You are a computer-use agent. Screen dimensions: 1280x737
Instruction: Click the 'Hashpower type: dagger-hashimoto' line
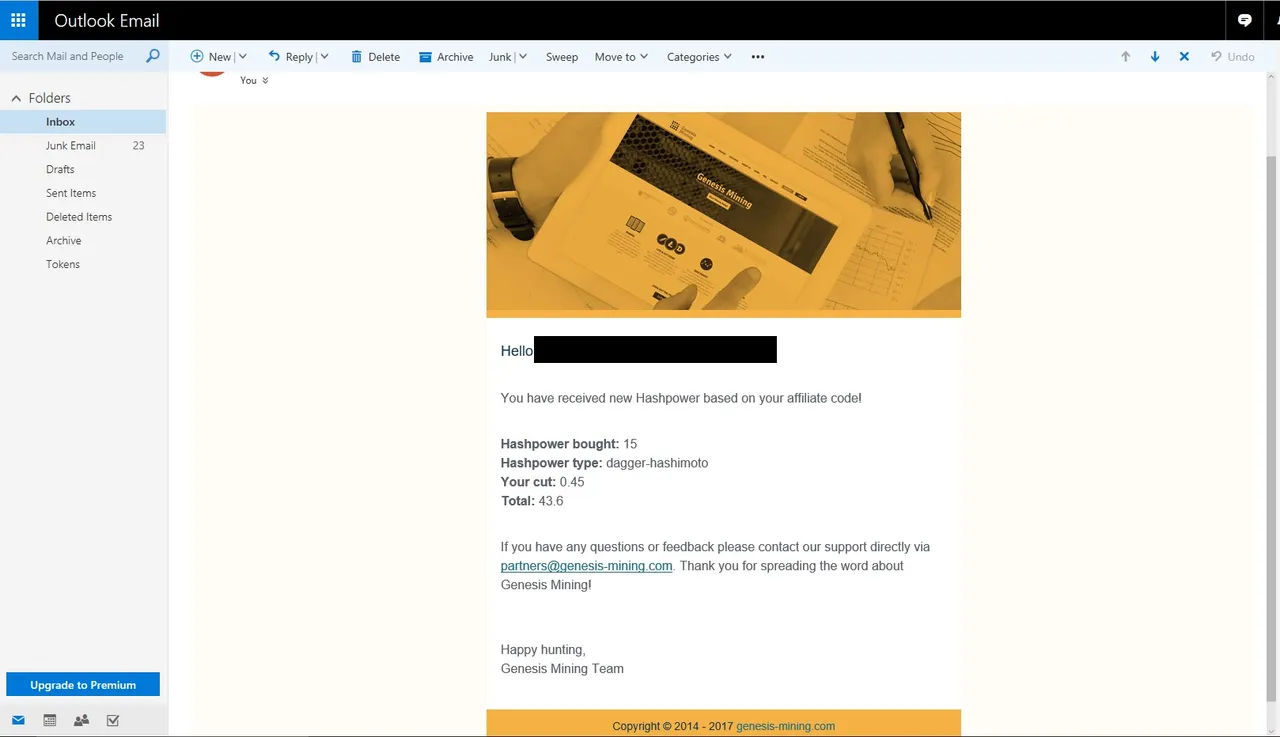click(604, 463)
